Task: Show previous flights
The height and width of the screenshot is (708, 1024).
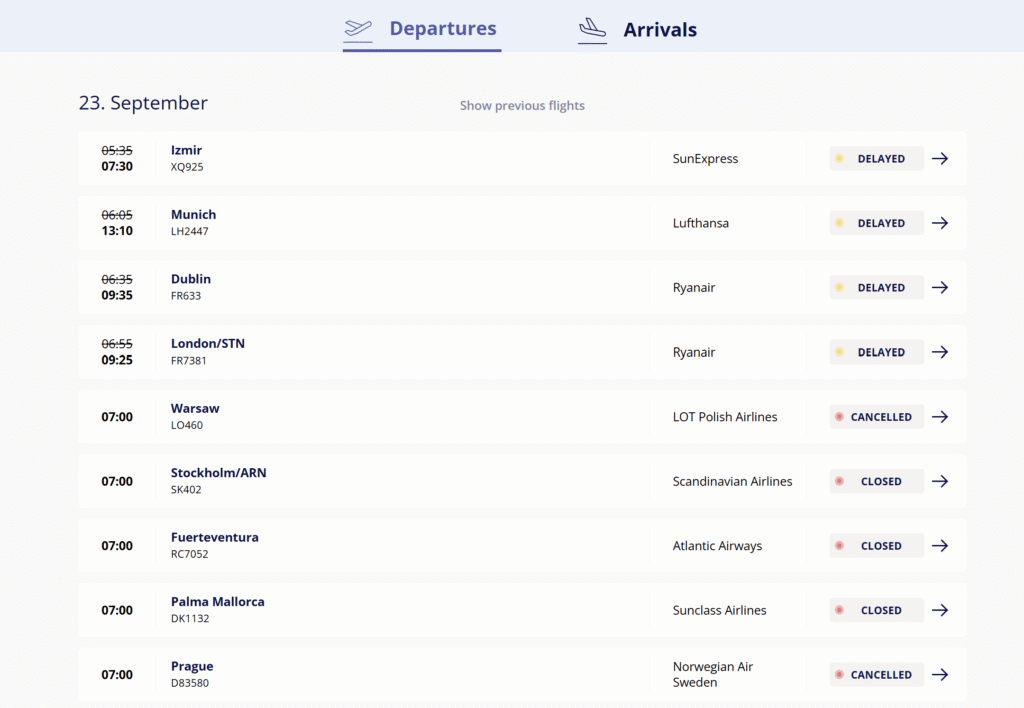Action: click(522, 106)
